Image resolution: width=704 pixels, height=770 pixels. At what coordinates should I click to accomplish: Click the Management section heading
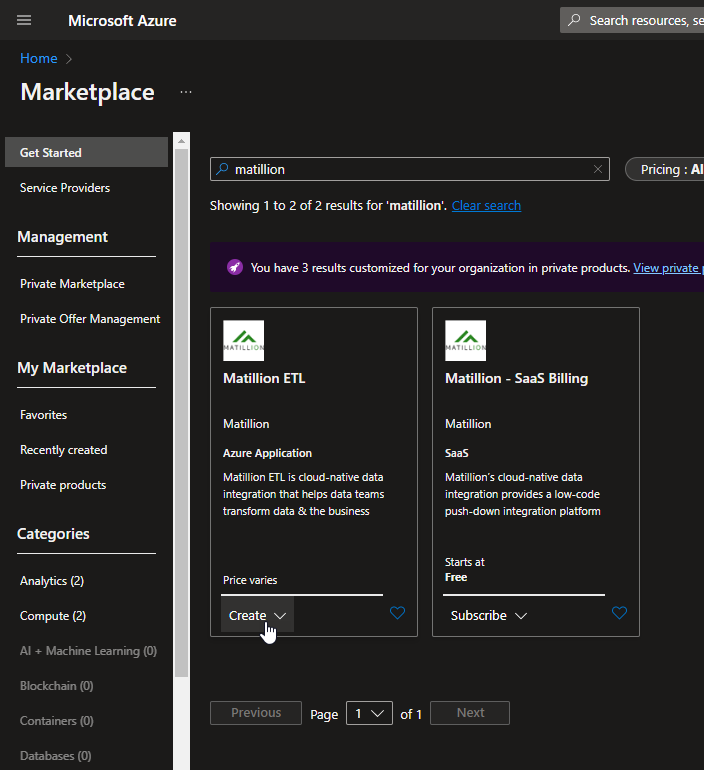pos(62,237)
